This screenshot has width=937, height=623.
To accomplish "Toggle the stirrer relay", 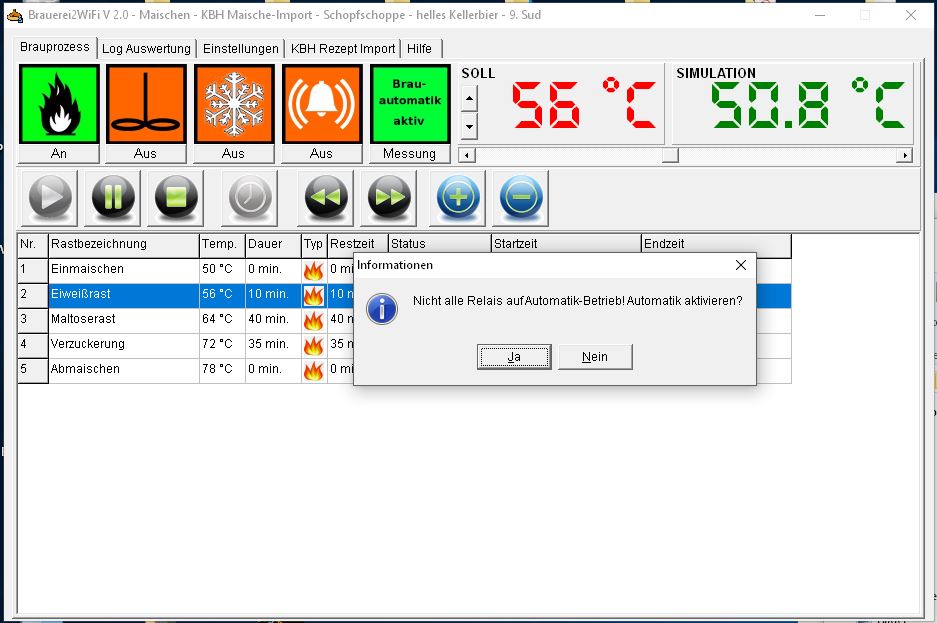I will [x=146, y=105].
